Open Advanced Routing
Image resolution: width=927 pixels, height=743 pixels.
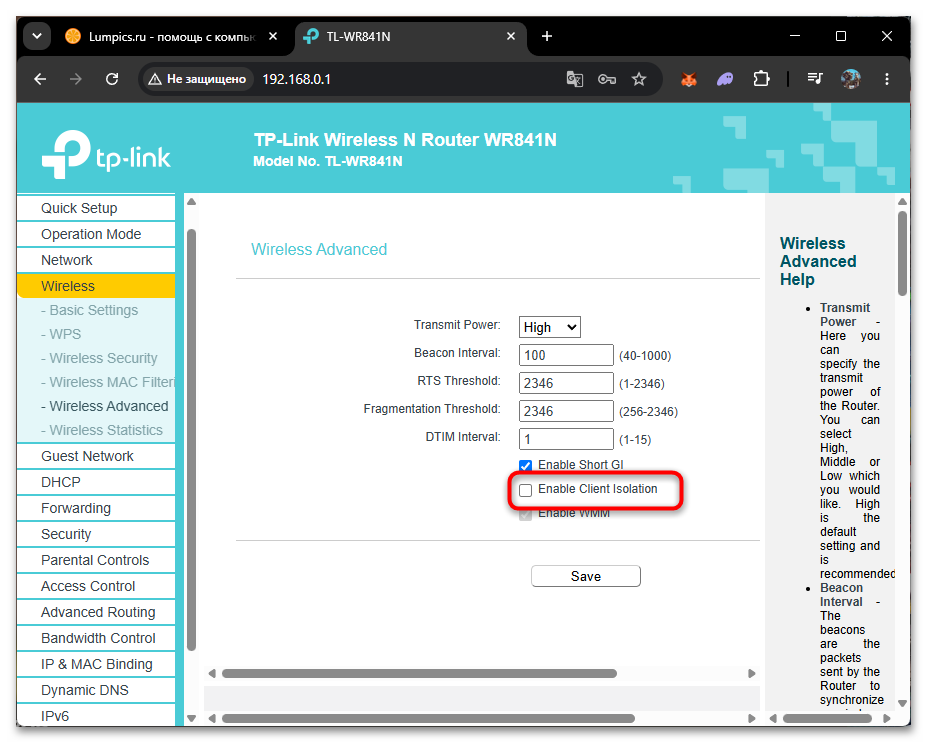[x=96, y=612]
